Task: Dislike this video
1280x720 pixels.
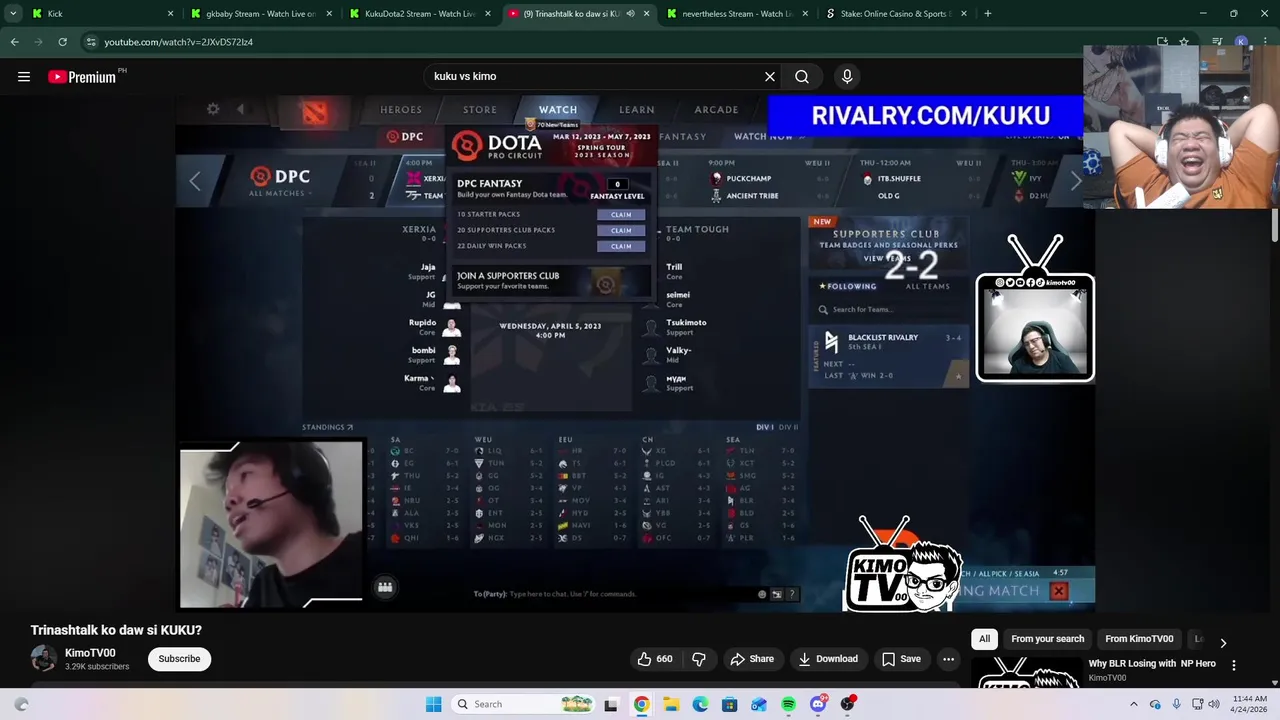Action: coord(699,659)
